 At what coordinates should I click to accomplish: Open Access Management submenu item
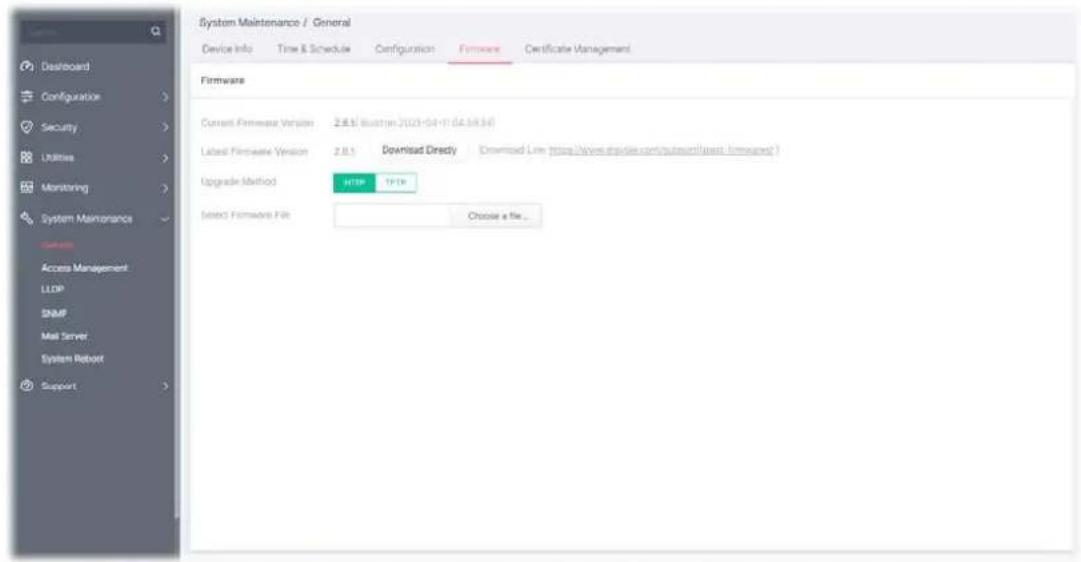pos(84,268)
